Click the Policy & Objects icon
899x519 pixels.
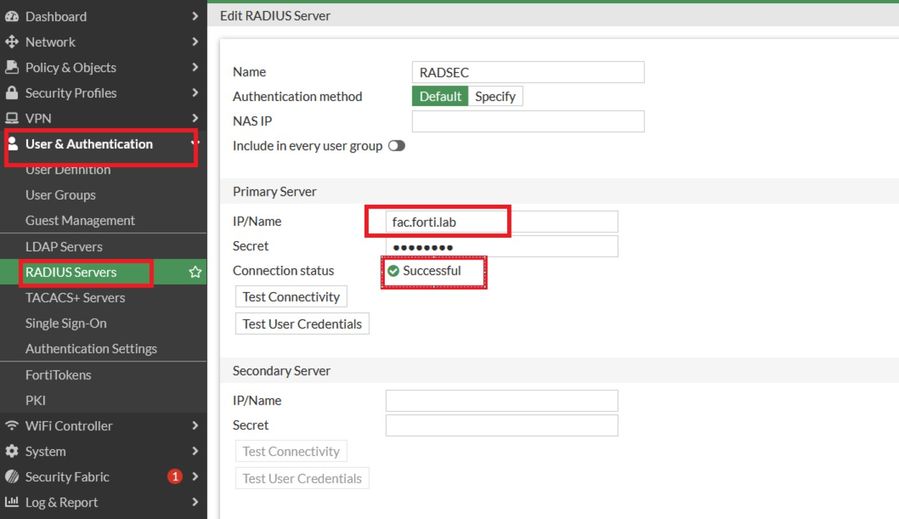11,67
